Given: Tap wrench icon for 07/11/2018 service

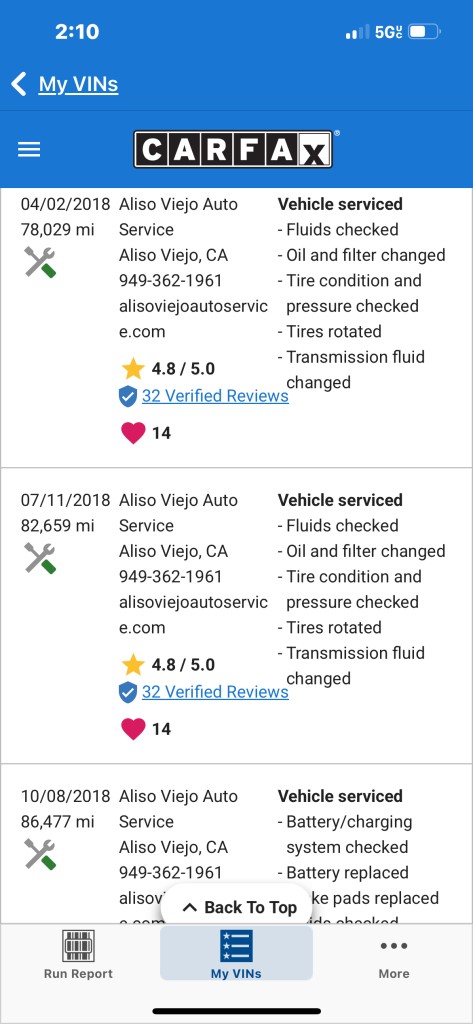Looking at the screenshot, I should point(40,558).
